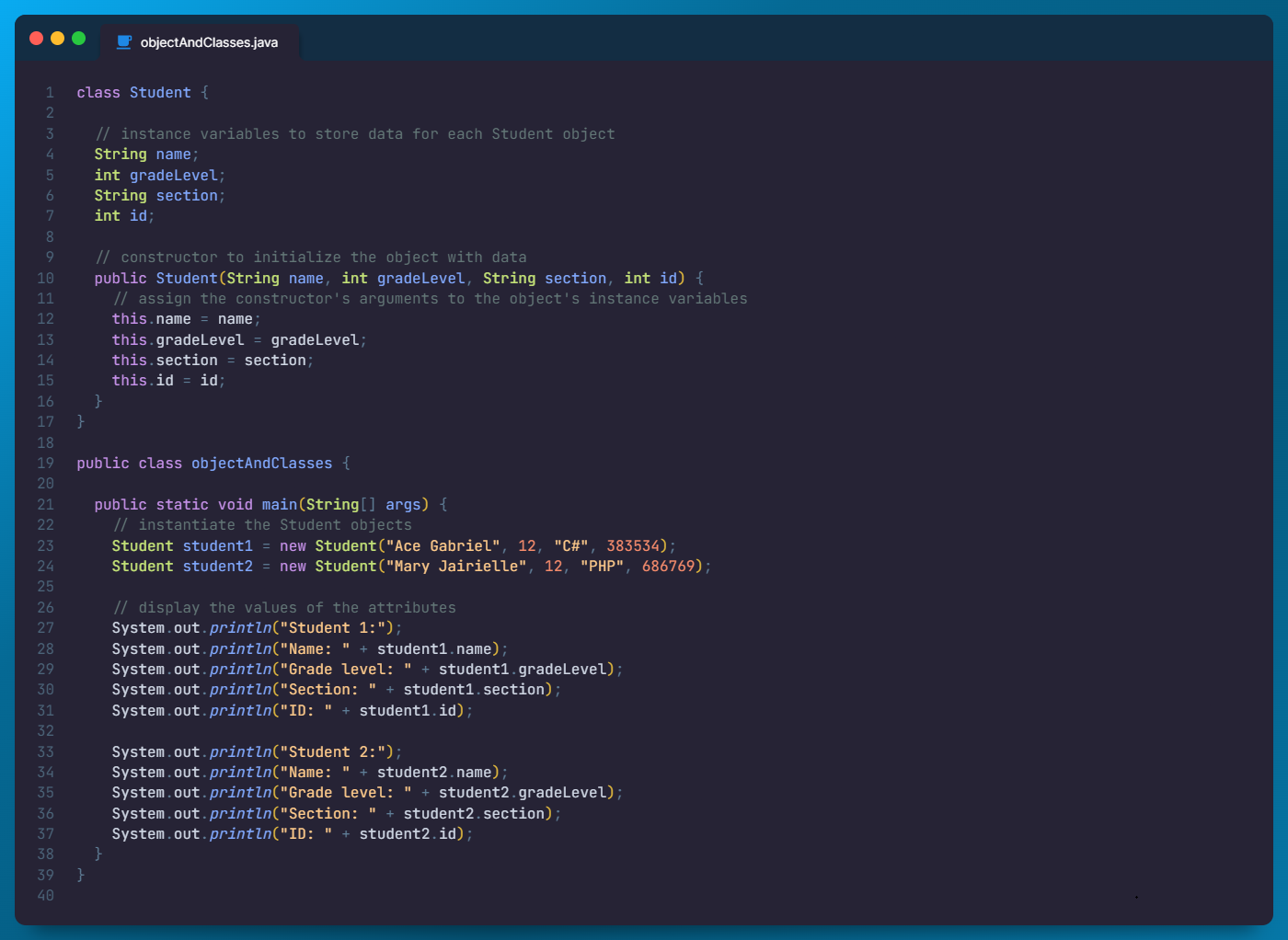Viewport: 1288px width, 940px height.
Task: Close the window with the red button
Action: pos(37,38)
